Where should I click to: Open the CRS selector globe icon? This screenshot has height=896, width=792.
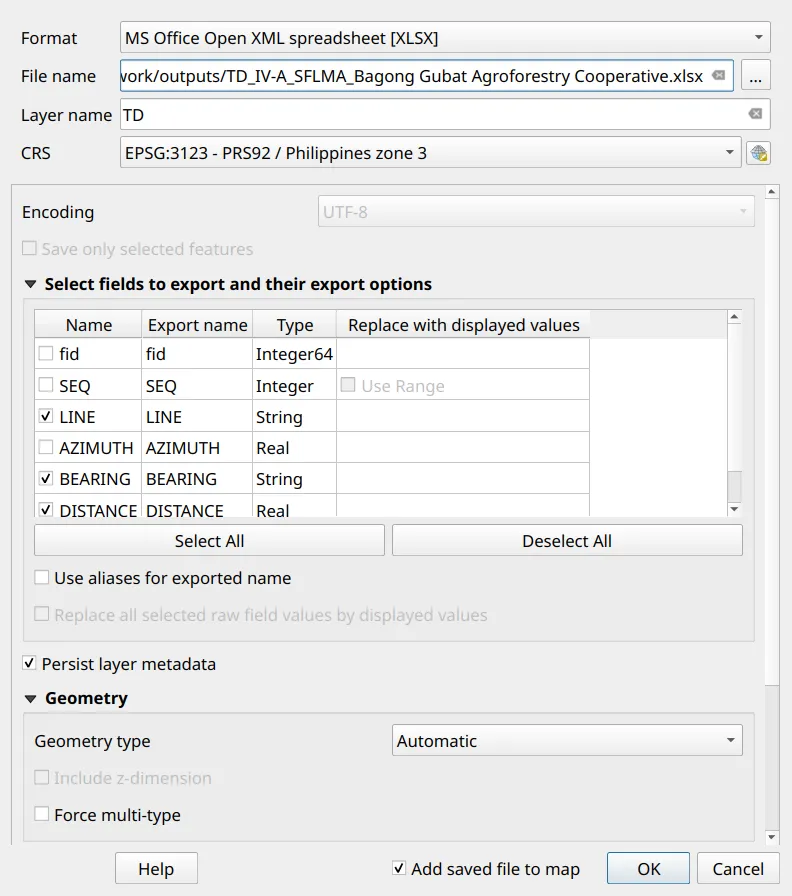point(758,153)
